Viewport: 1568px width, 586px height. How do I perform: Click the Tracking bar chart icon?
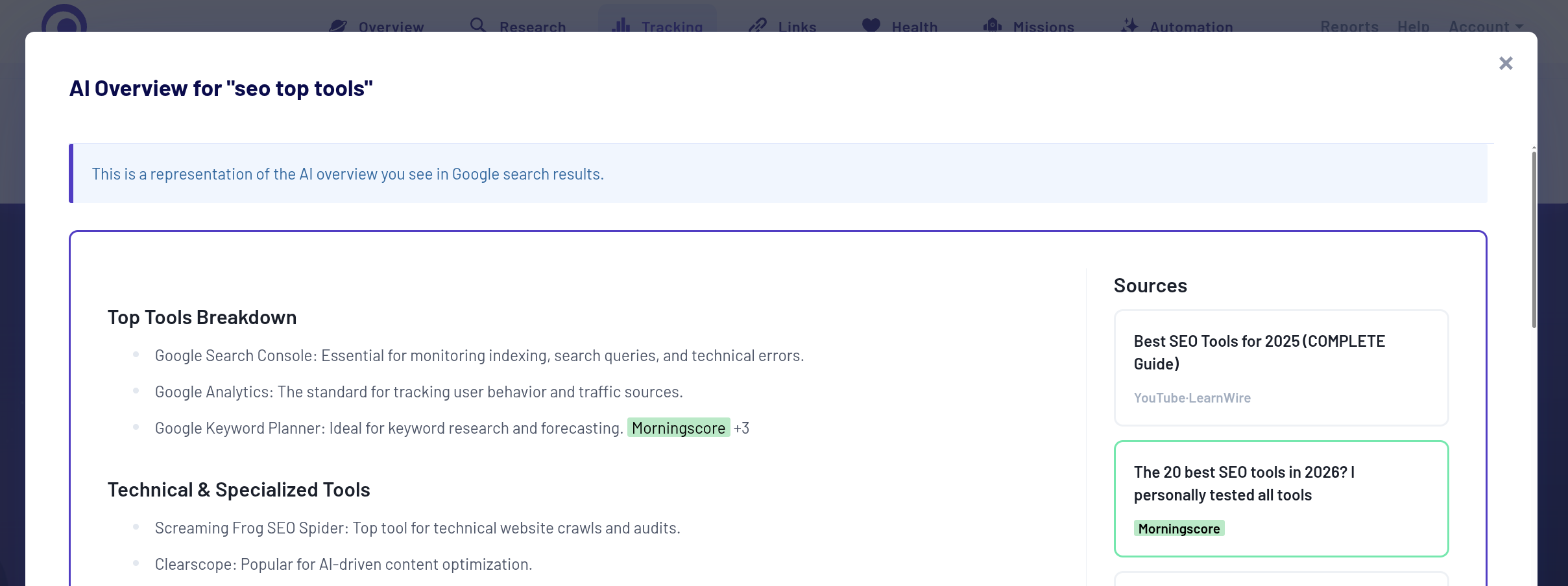621,25
